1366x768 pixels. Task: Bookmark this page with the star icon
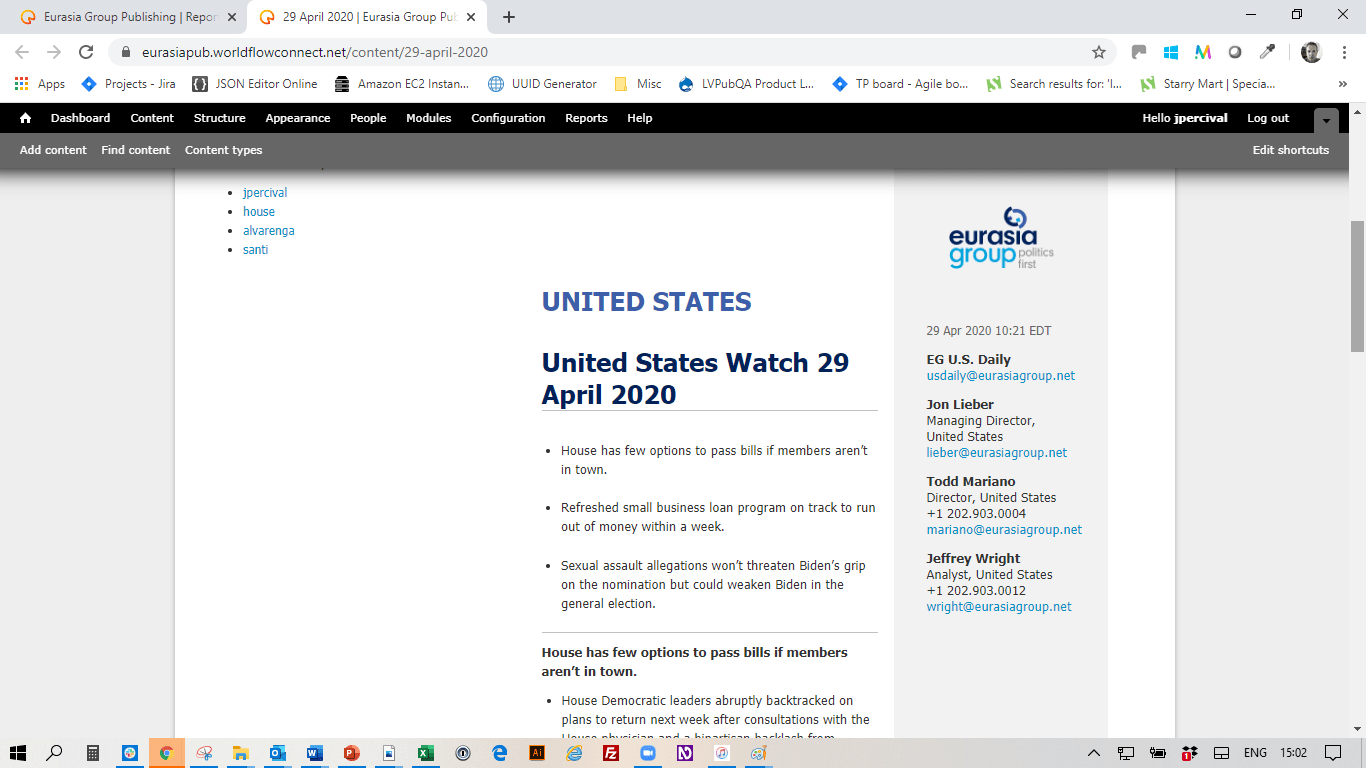1099,52
